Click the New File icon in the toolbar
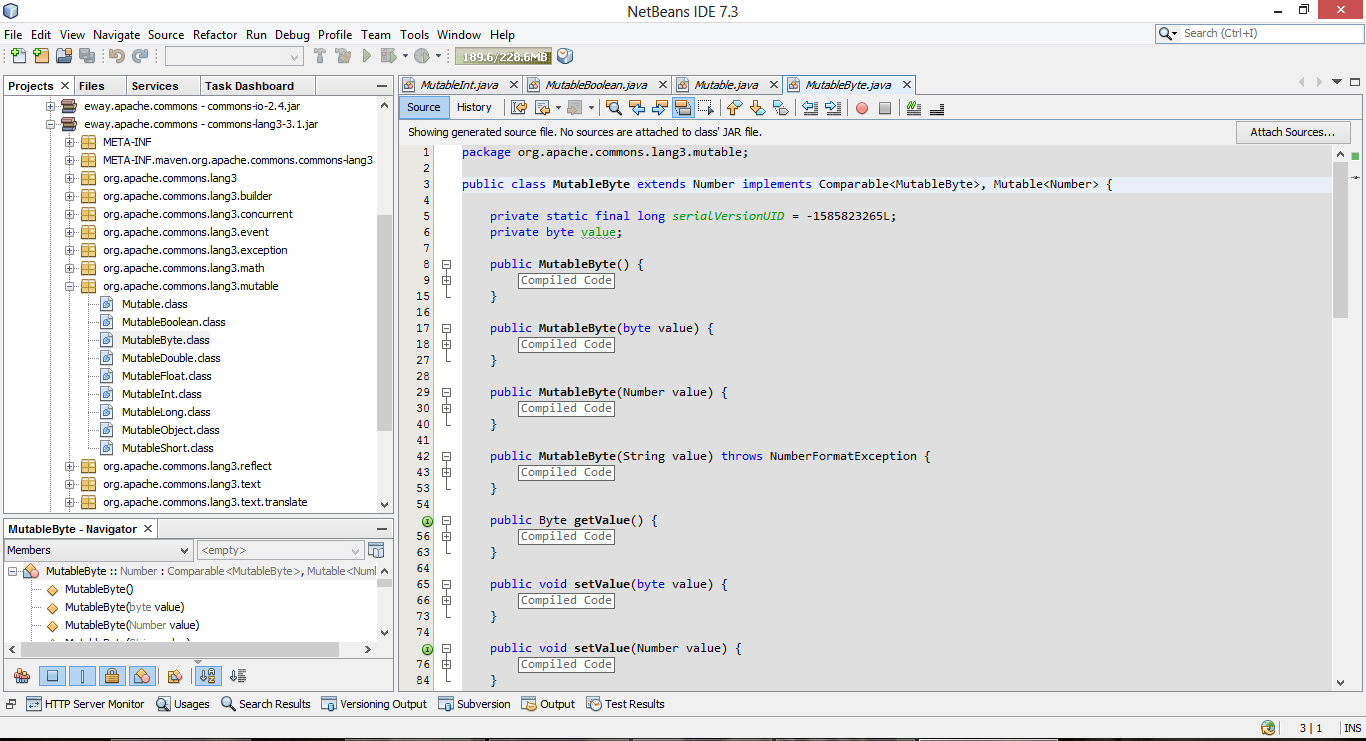Viewport: 1366px width, 741px height. [x=19, y=57]
